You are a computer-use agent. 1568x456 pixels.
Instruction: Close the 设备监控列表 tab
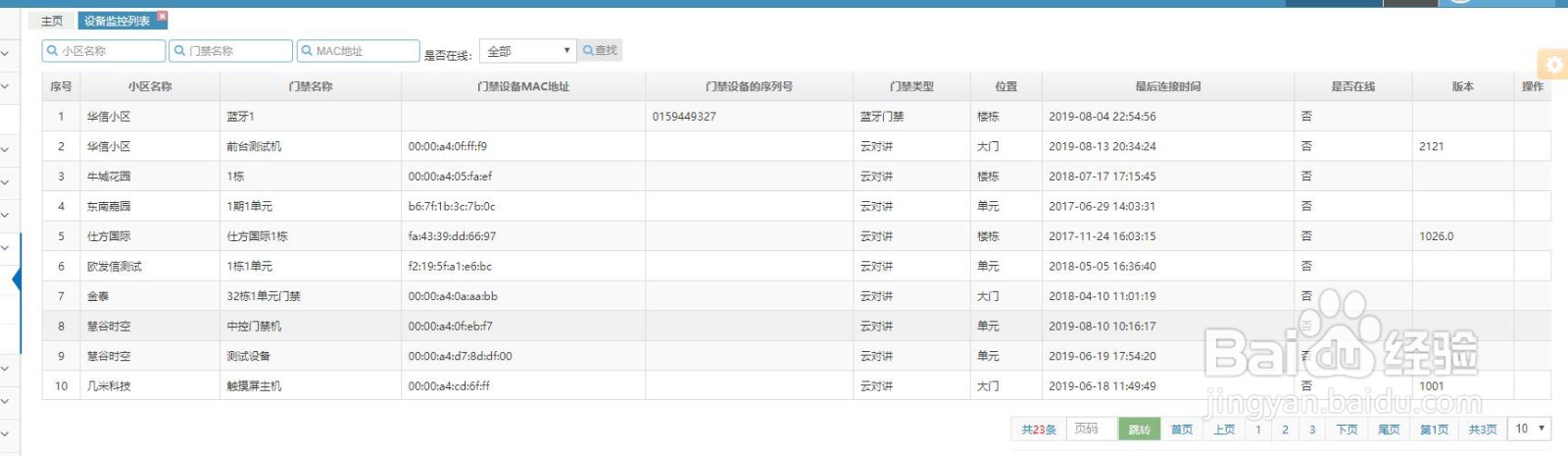tap(163, 16)
